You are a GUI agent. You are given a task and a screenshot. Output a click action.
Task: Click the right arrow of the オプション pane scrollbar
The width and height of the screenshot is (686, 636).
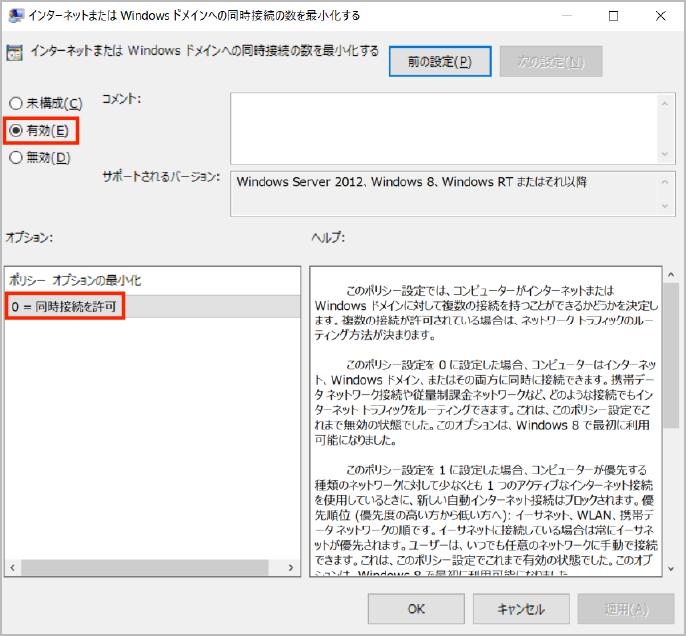click(x=290, y=568)
